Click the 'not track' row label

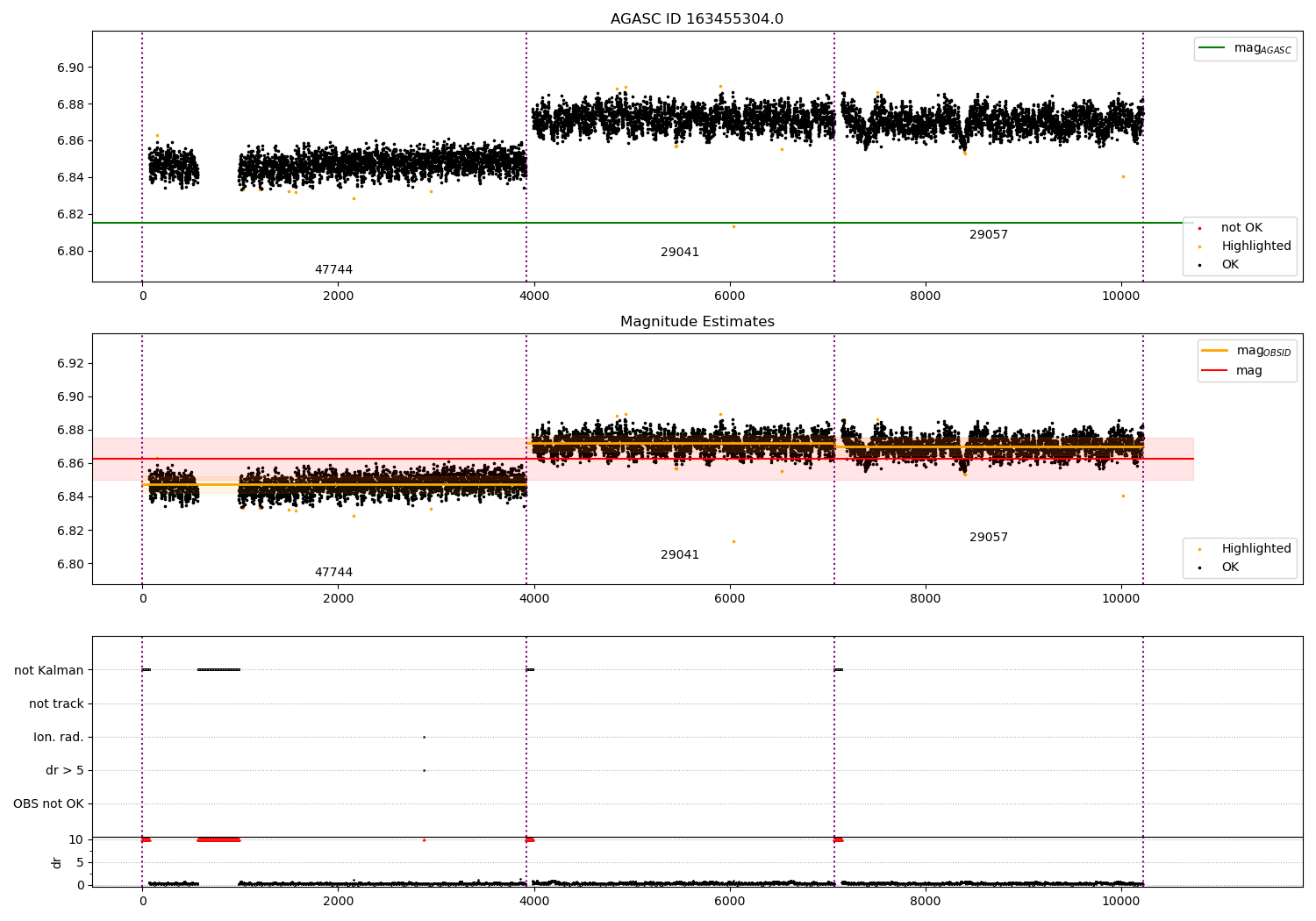(56, 704)
